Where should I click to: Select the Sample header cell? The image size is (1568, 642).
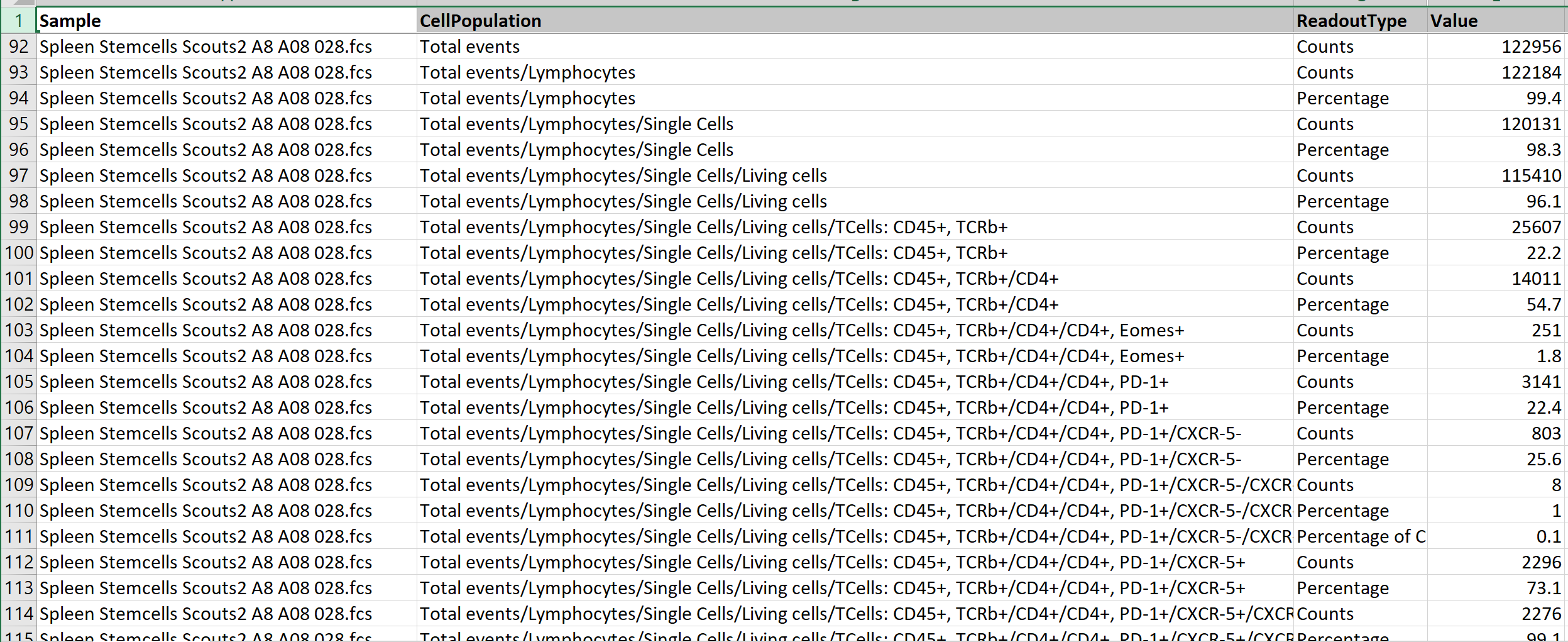click(x=226, y=21)
